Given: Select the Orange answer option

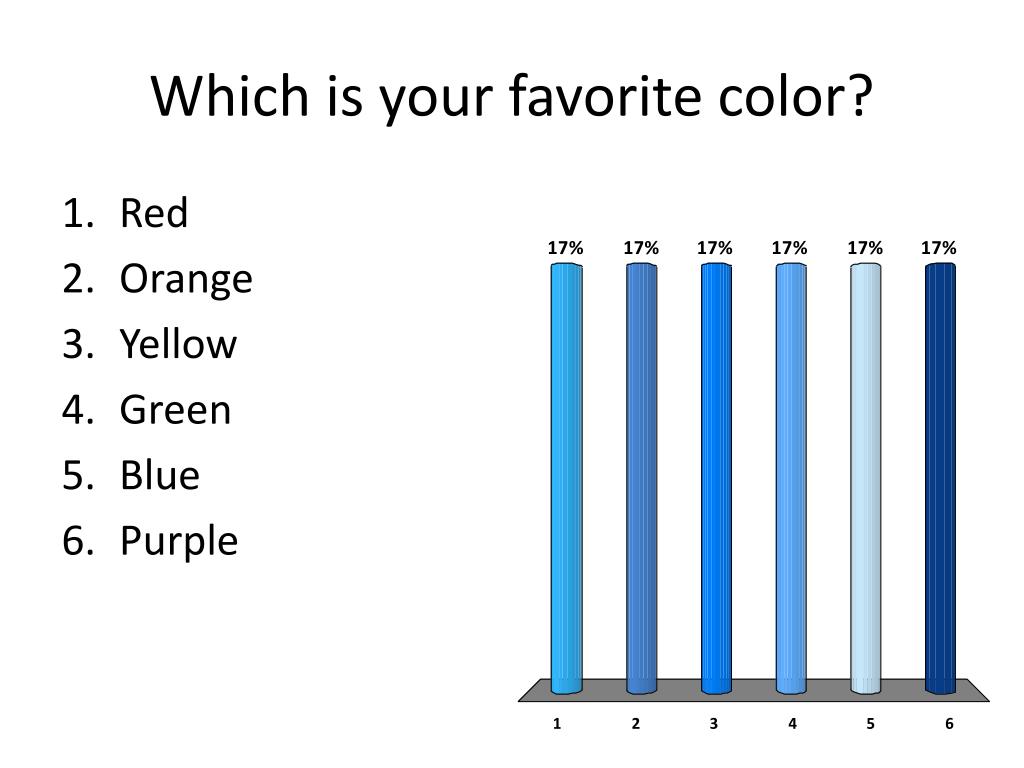Looking at the screenshot, I should tap(157, 280).
